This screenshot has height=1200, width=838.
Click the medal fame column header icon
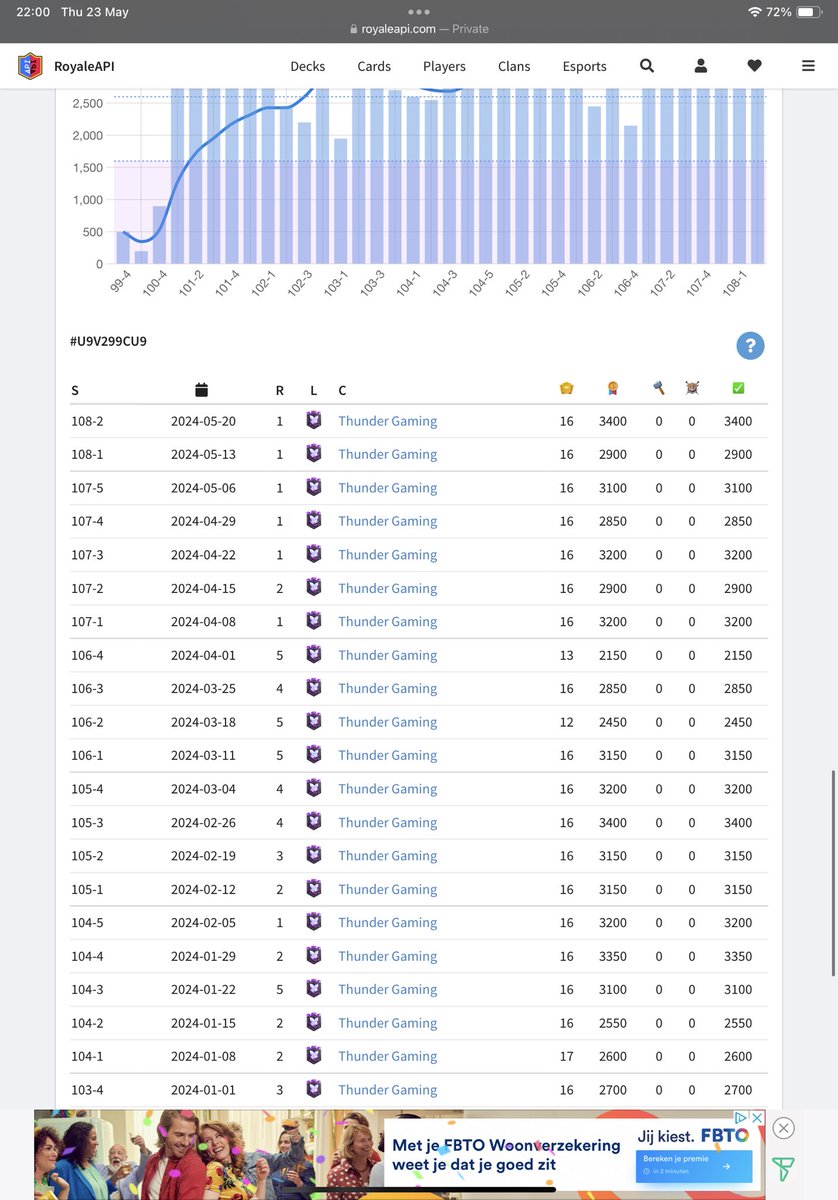tap(612, 389)
